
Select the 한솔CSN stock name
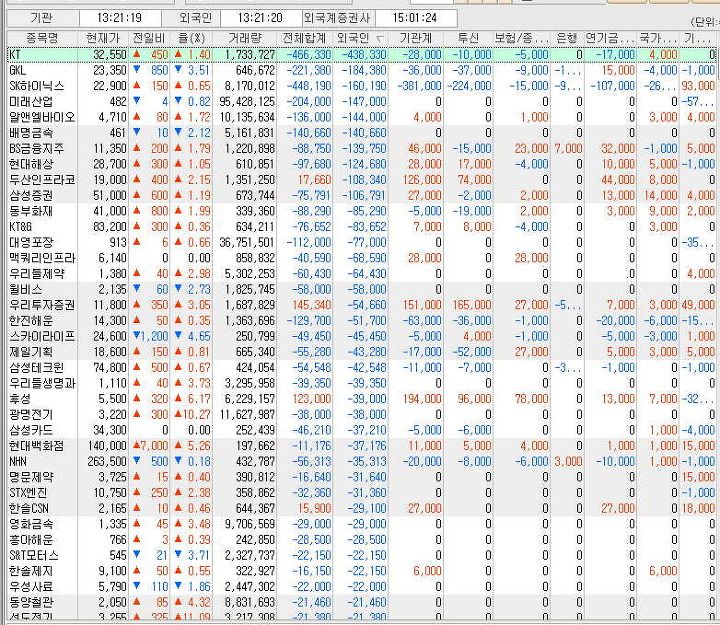pos(29,508)
